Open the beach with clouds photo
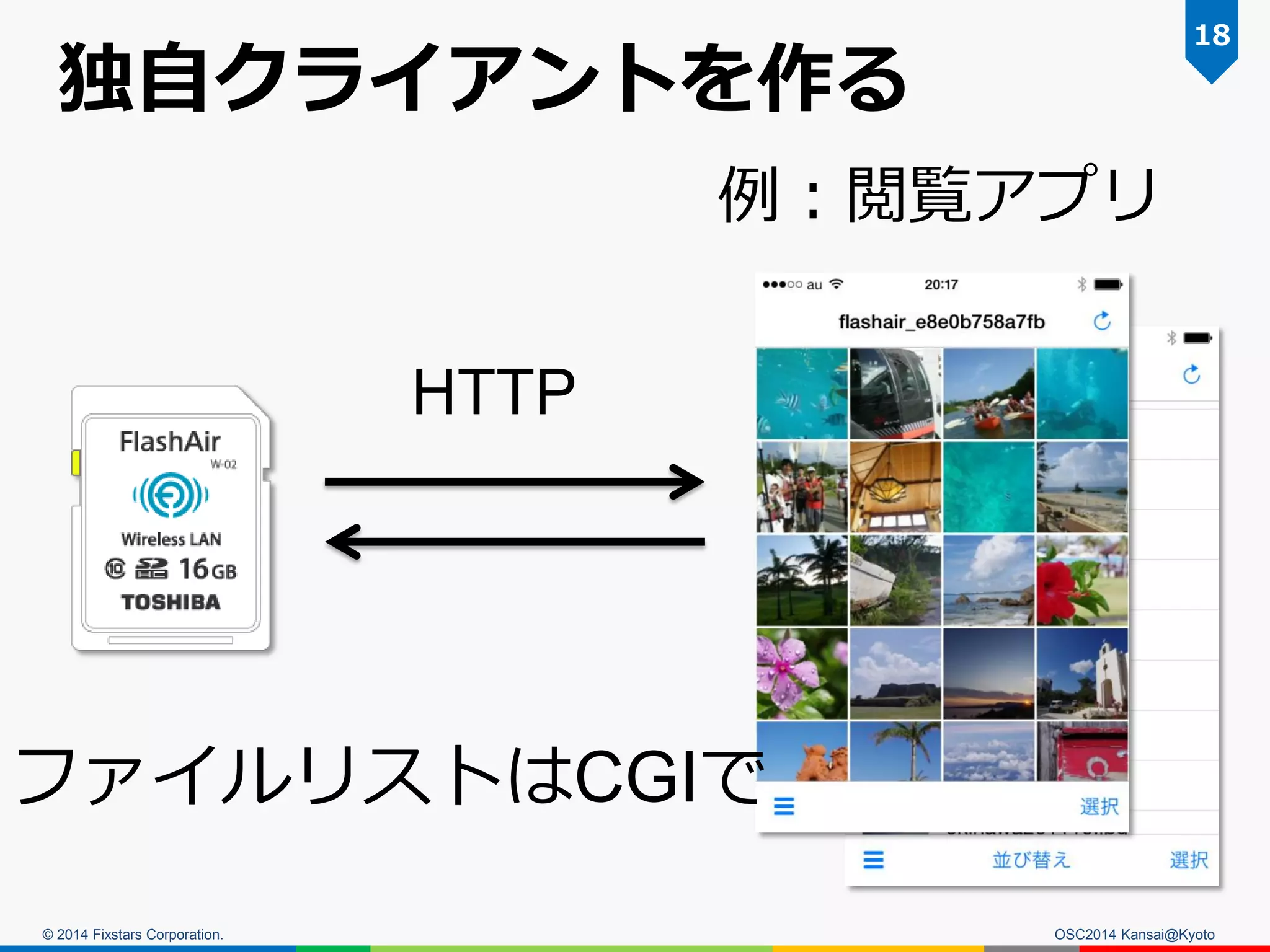The width and height of the screenshot is (1270, 952). click(x=1082, y=487)
